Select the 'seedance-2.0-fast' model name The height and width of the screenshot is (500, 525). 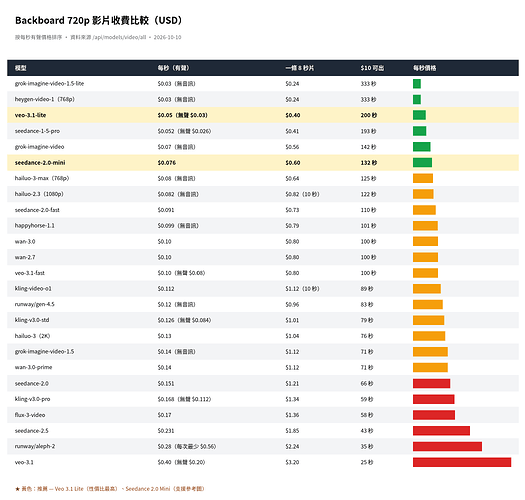click(x=37, y=210)
